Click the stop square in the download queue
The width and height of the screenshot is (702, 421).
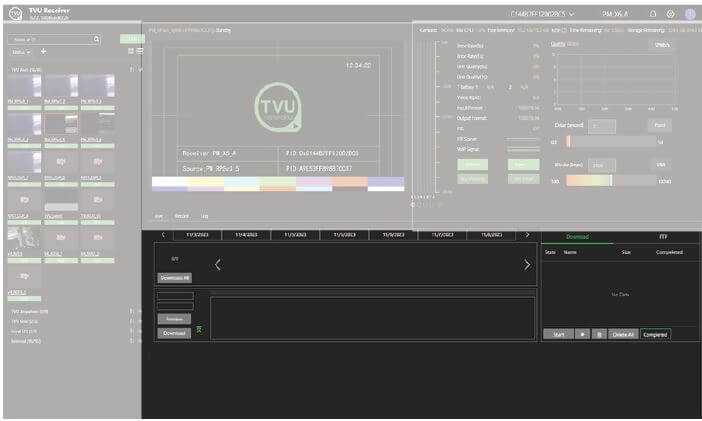pyautogui.click(x=582, y=334)
